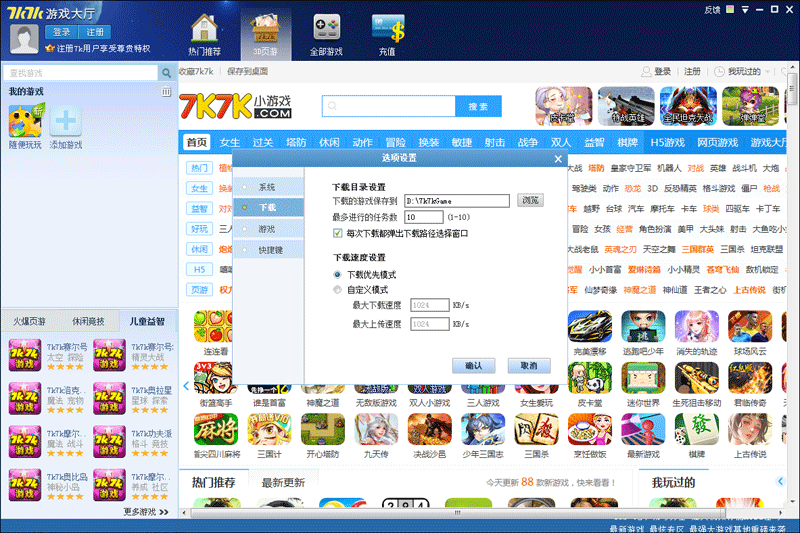The width and height of the screenshot is (800, 533).
Task: Select H5游戏 in the nav bar
Action: click(x=667, y=142)
